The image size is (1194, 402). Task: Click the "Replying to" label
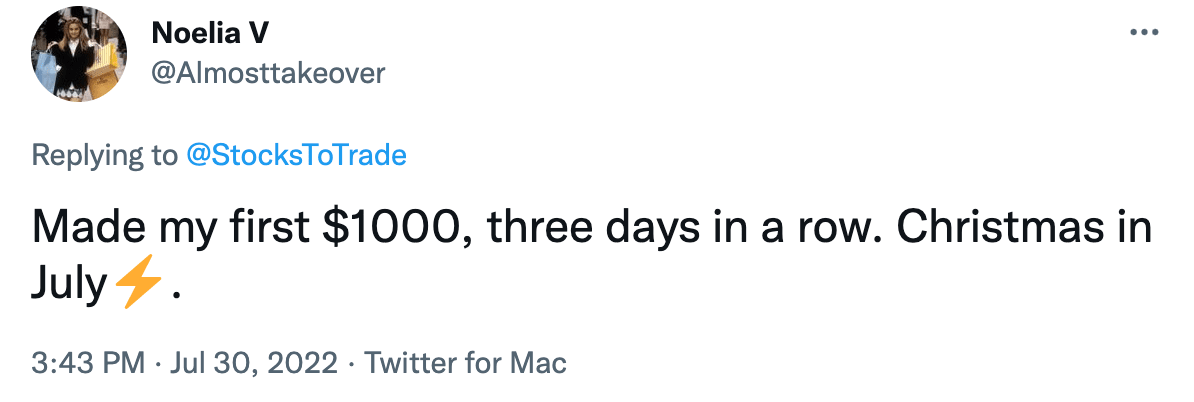[x=104, y=155]
